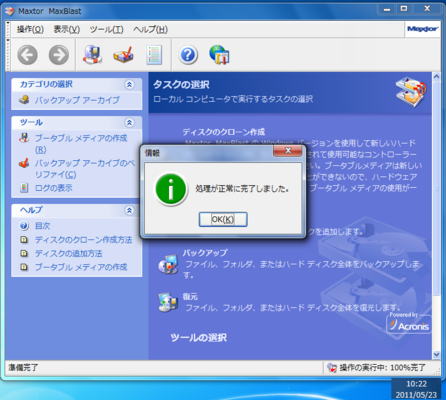
Task: Select the ディスクのクローン作成 task
Action: click(x=224, y=132)
